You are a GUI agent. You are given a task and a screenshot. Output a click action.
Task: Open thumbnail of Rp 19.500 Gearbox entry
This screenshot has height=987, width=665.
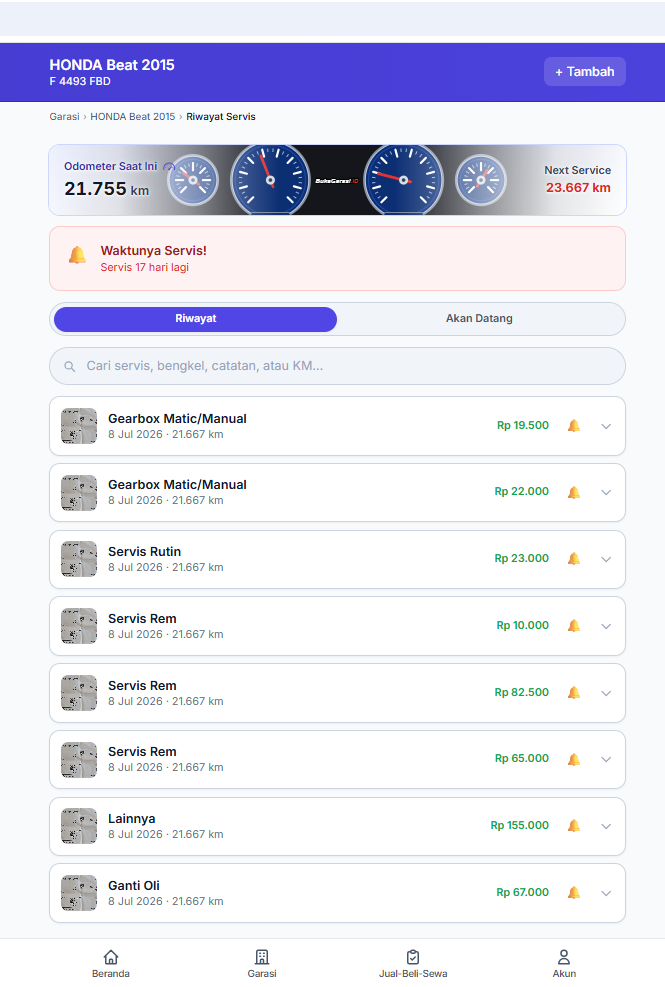pyautogui.click(x=79, y=426)
